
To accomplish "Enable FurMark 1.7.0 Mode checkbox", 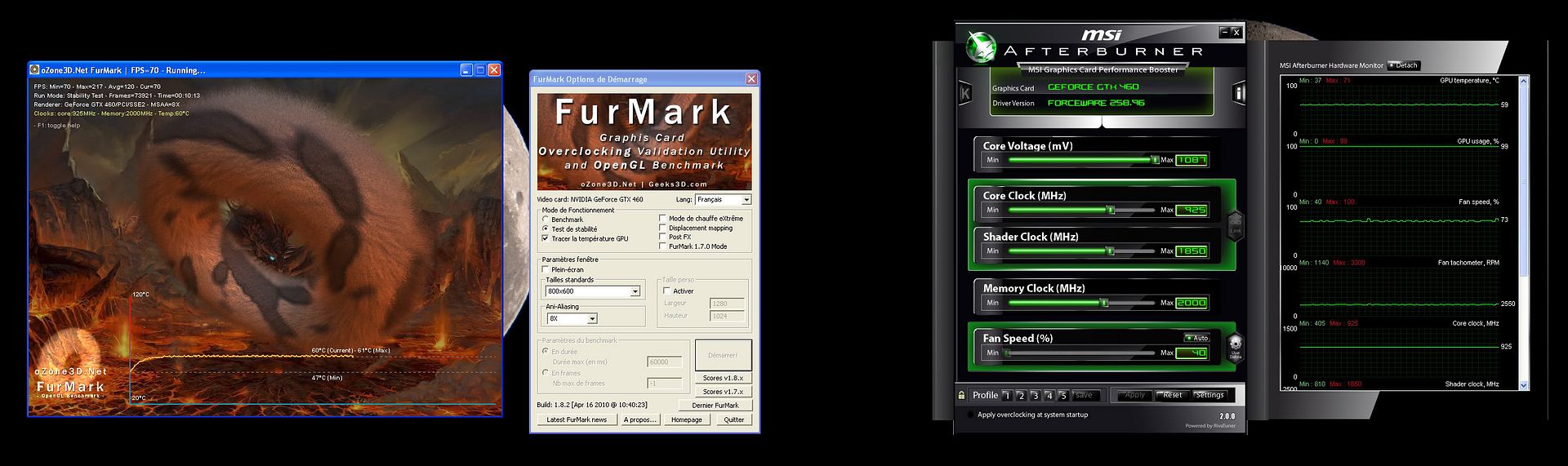I will 662,246.
